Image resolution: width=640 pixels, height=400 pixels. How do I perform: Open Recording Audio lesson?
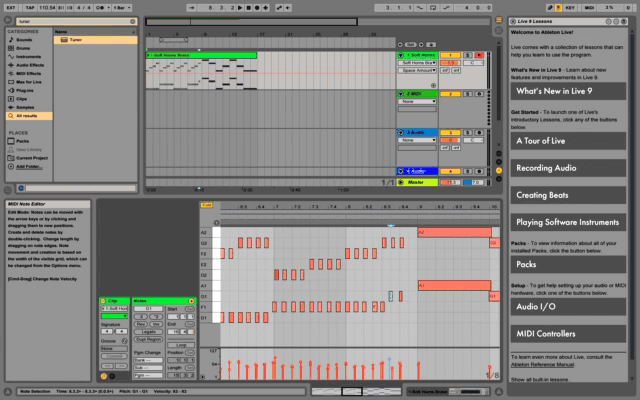click(x=568, y=168)
